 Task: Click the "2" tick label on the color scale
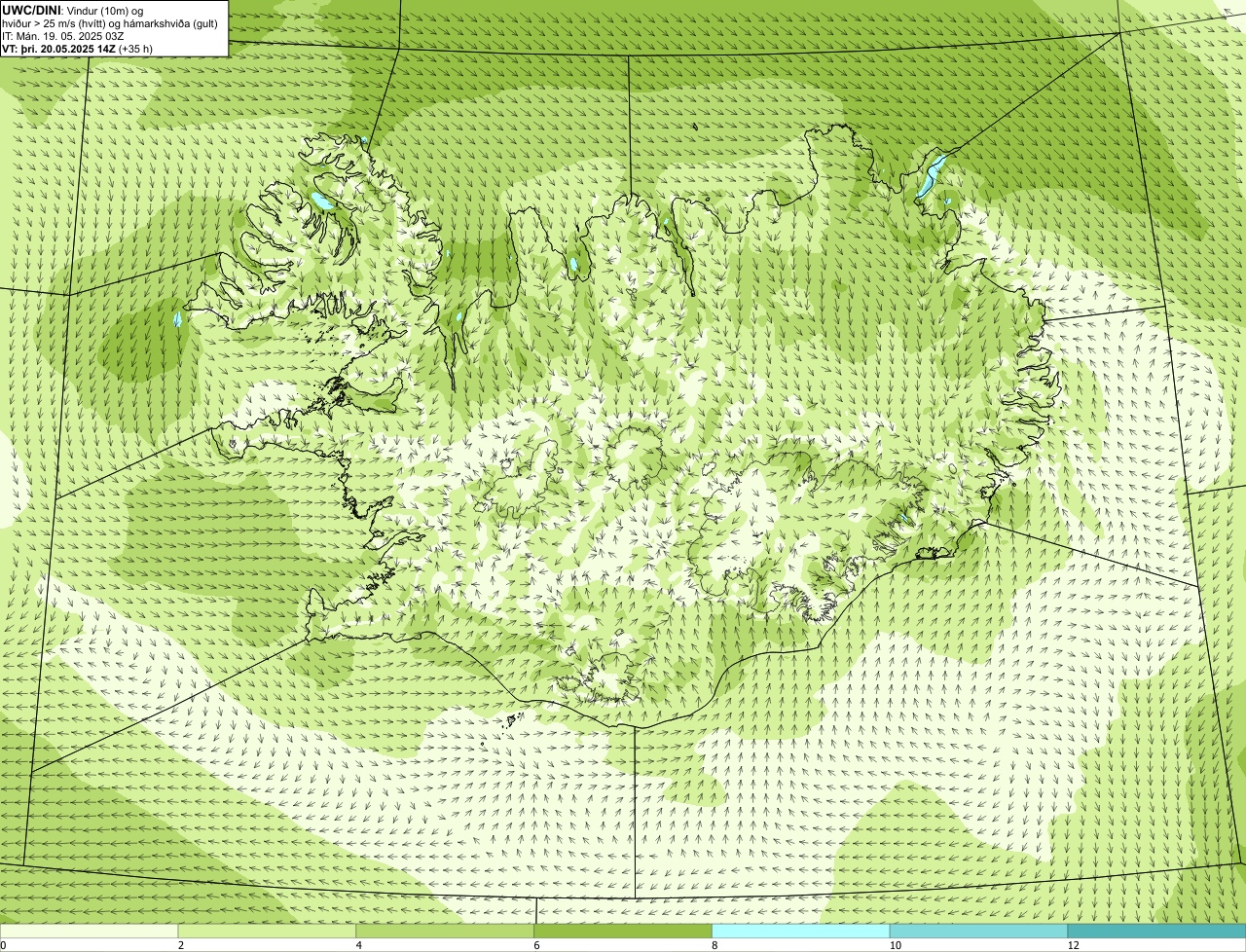[180, 945]
